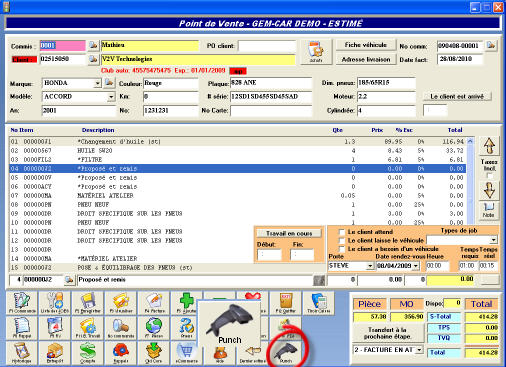Screen dimensions: 506x367
Task: Move item up with the up arrow
Action: 489,146
